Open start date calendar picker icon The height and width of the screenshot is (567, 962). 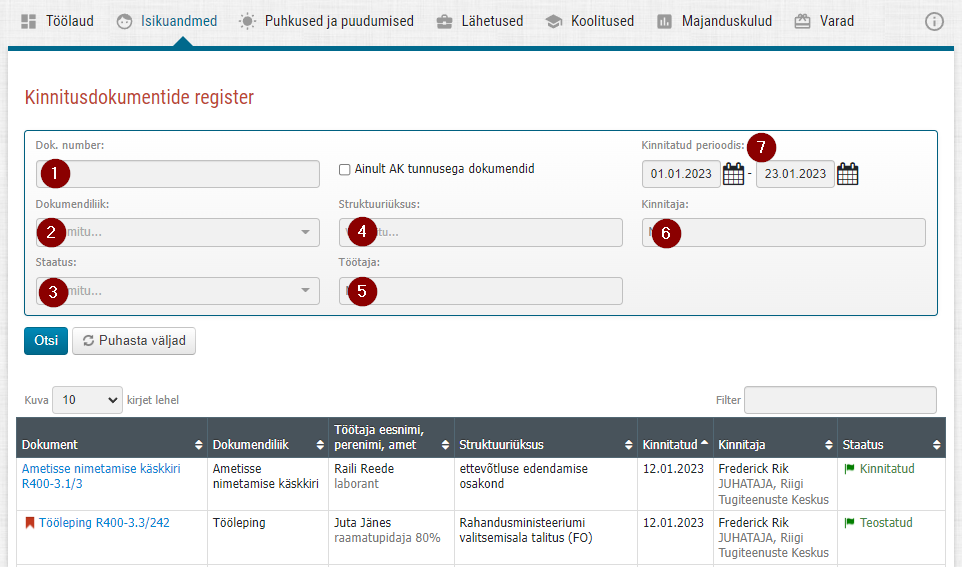(733, 174)
